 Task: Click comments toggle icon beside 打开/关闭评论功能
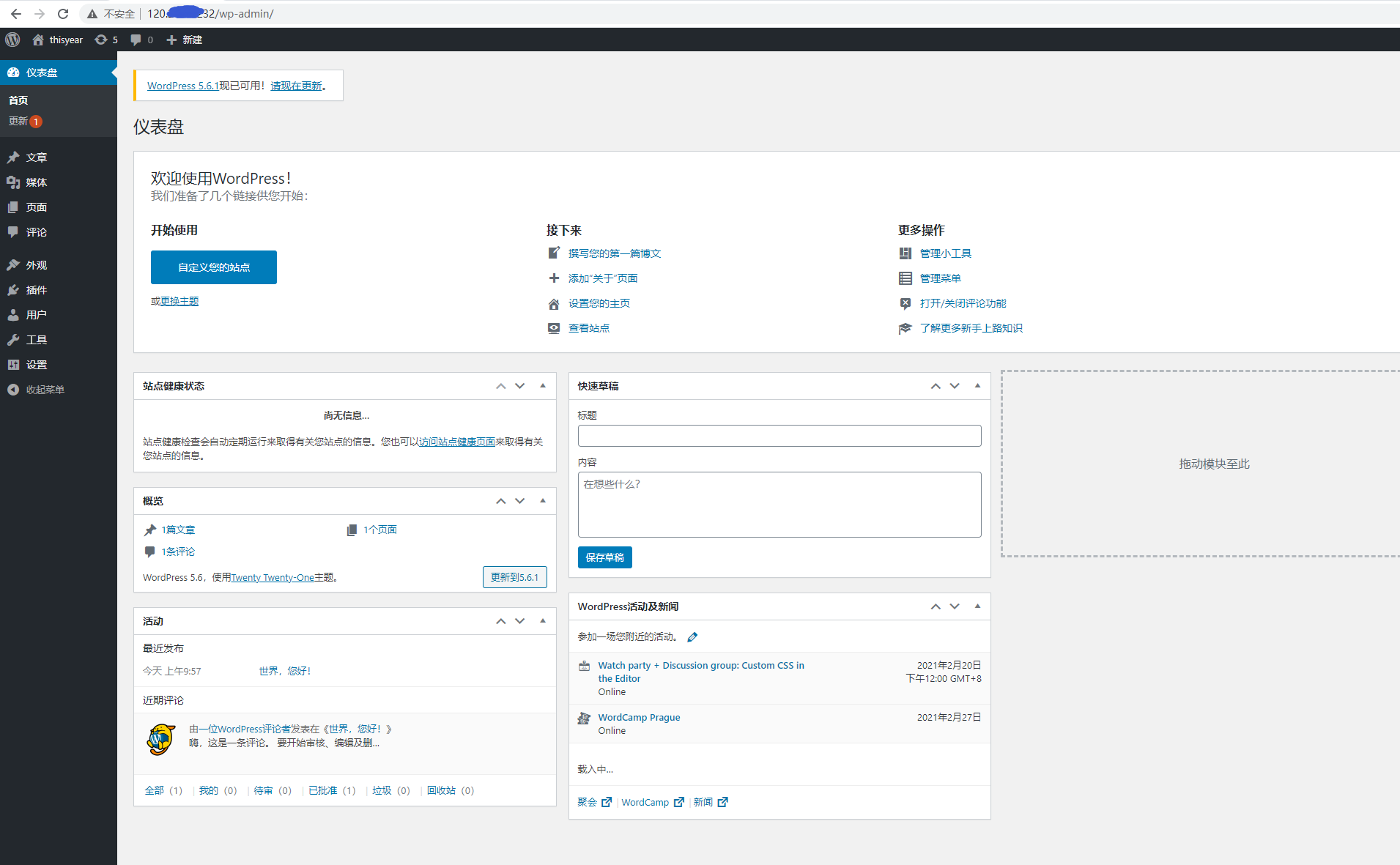click(905, 303)
